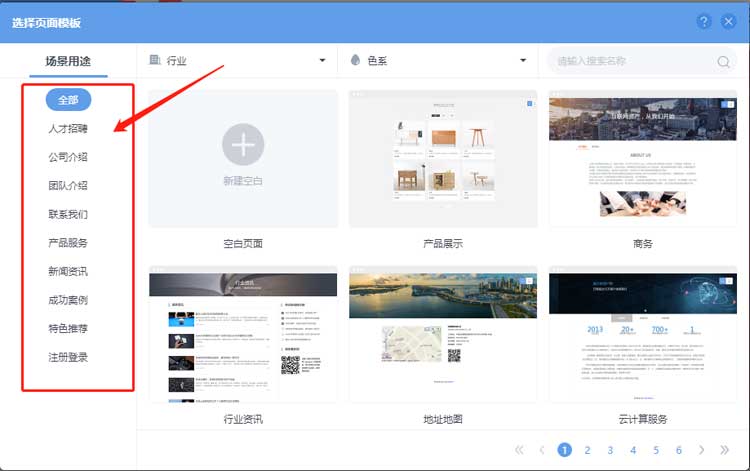
Task: Open the 新闻资讯 category
Action: (68, 271)
